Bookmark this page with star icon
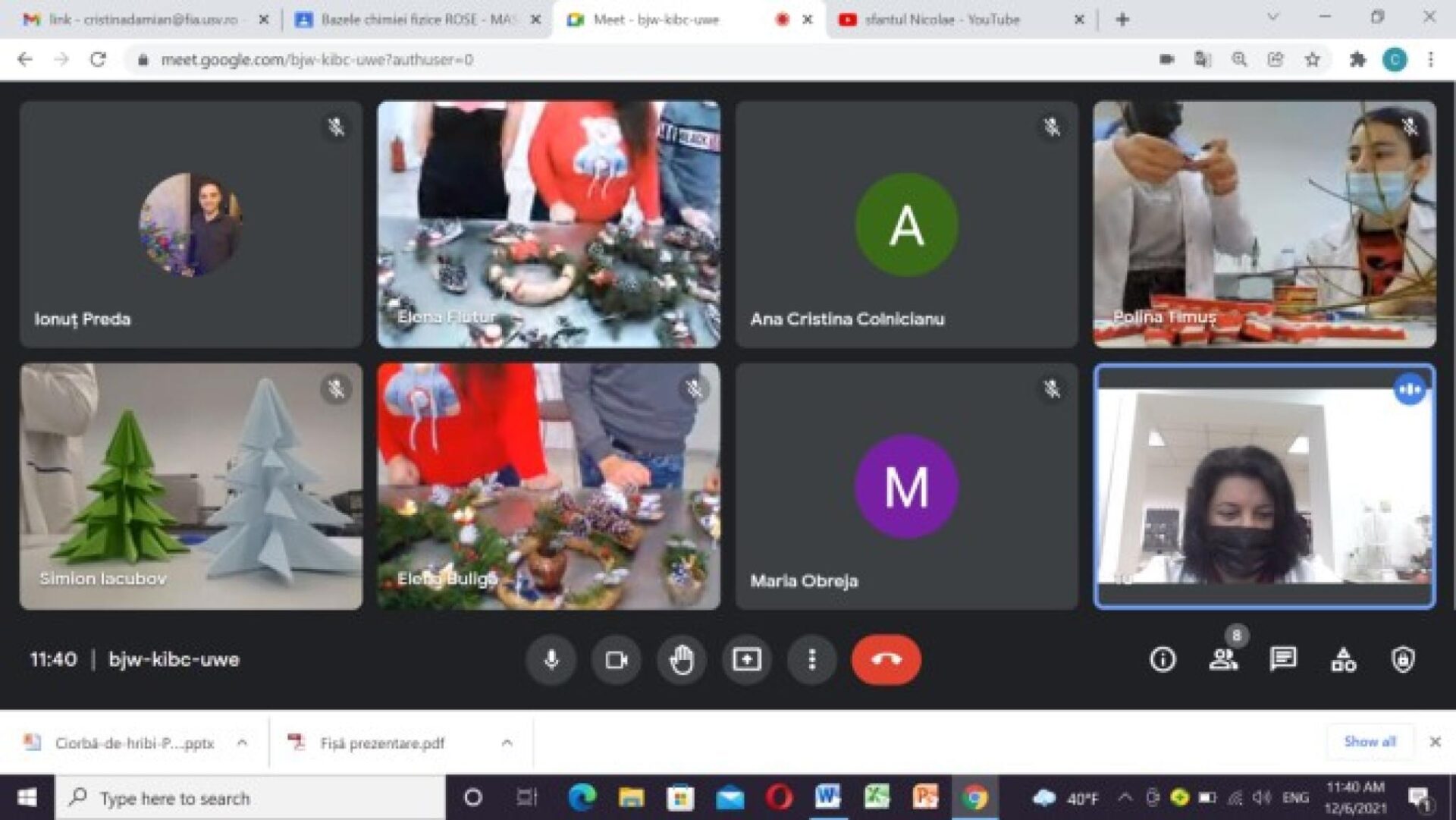This screenshot has height=820, width=1456. [x=1312, y=59]
